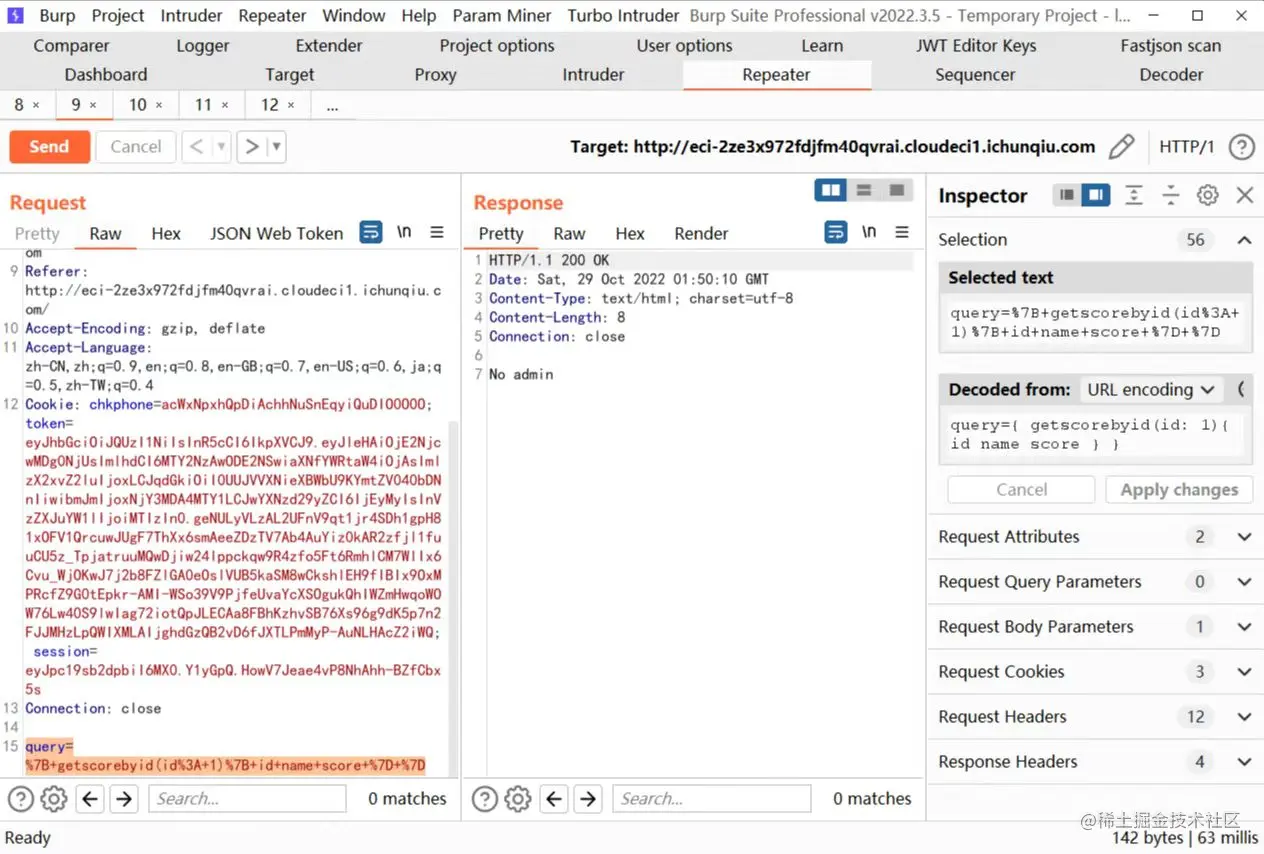1264x854 pixels.
Task: Open response search settings gear
Action: (518, 798)
